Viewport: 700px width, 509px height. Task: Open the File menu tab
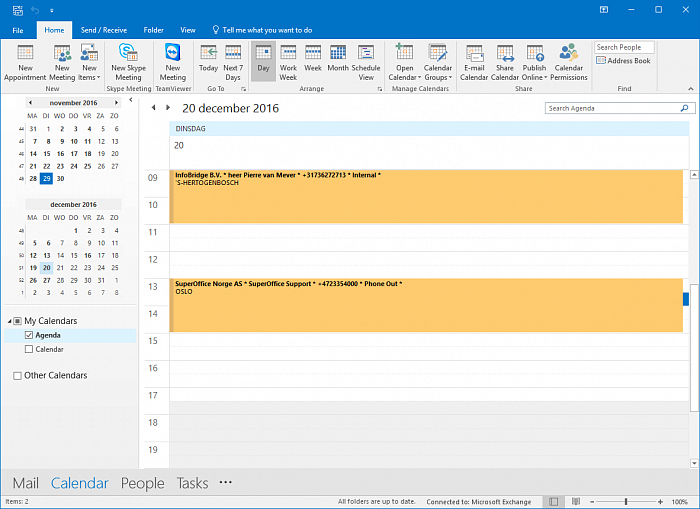18,31
